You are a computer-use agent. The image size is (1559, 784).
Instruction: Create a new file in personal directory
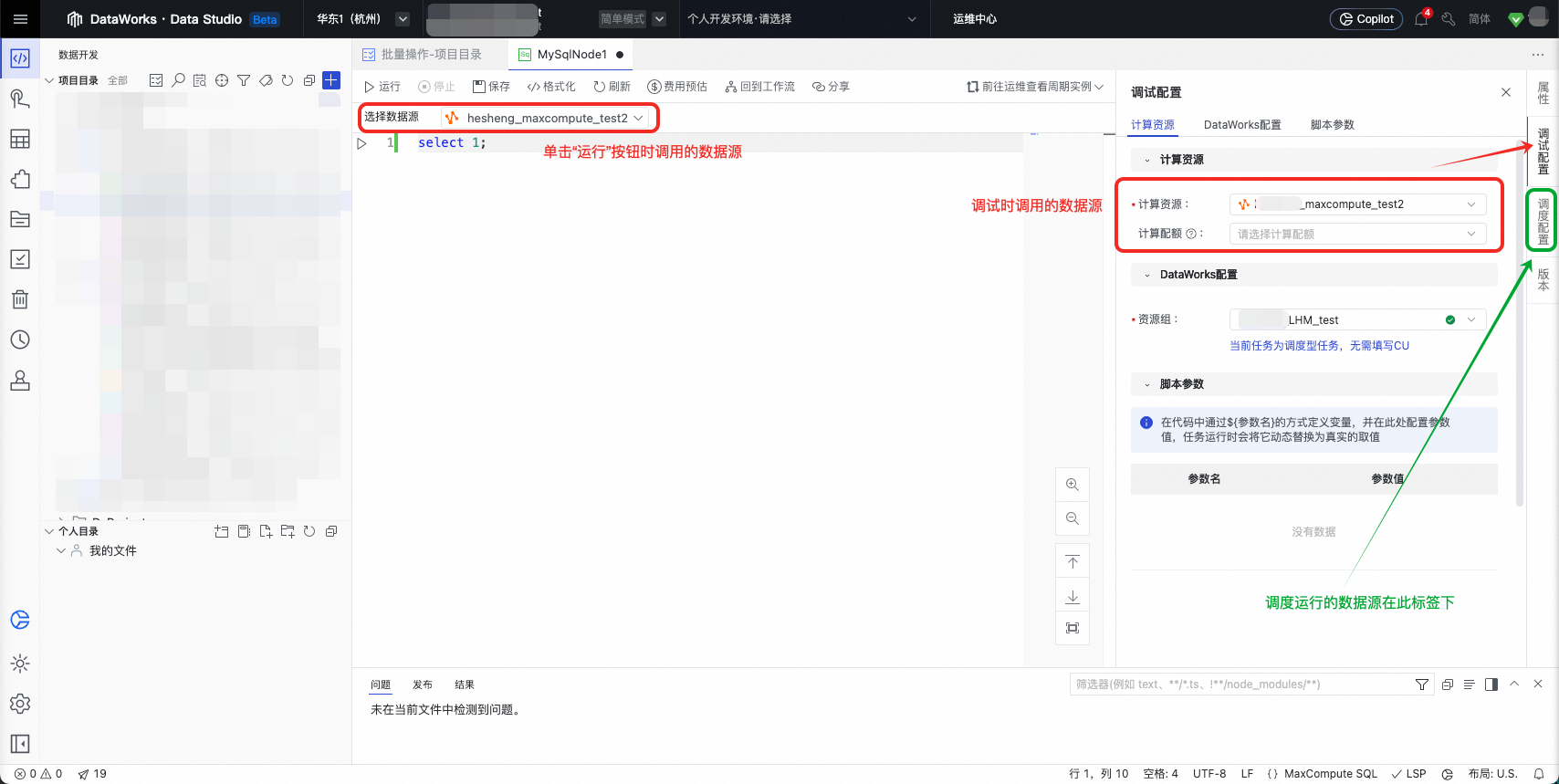pos(266,531)
